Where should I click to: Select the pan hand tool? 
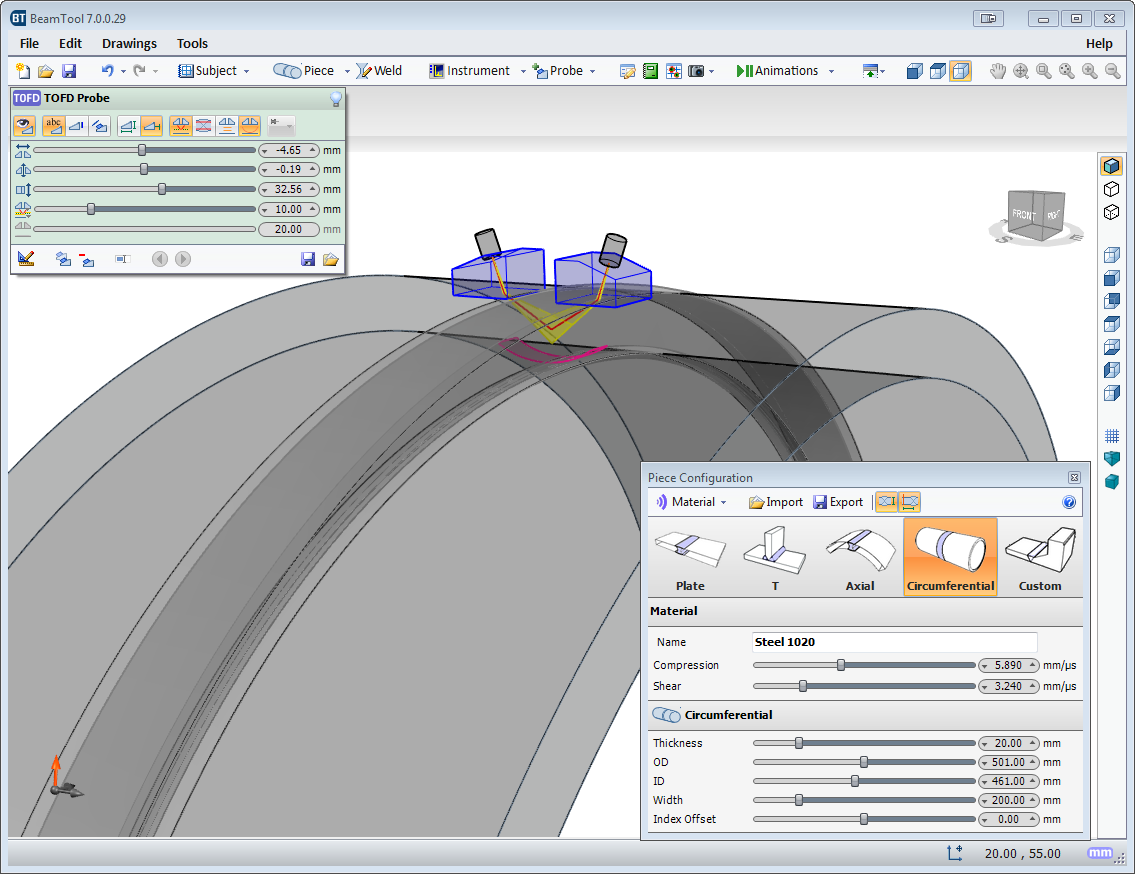[x=997, y=71]
